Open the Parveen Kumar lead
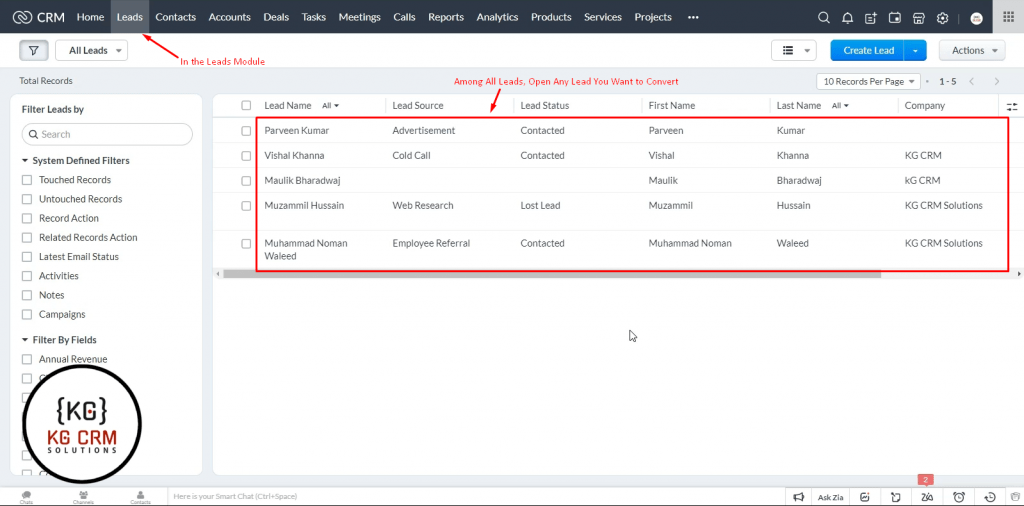Image resolution: width=1024 pixels, height=506 pixels. [x=296, y=131]
